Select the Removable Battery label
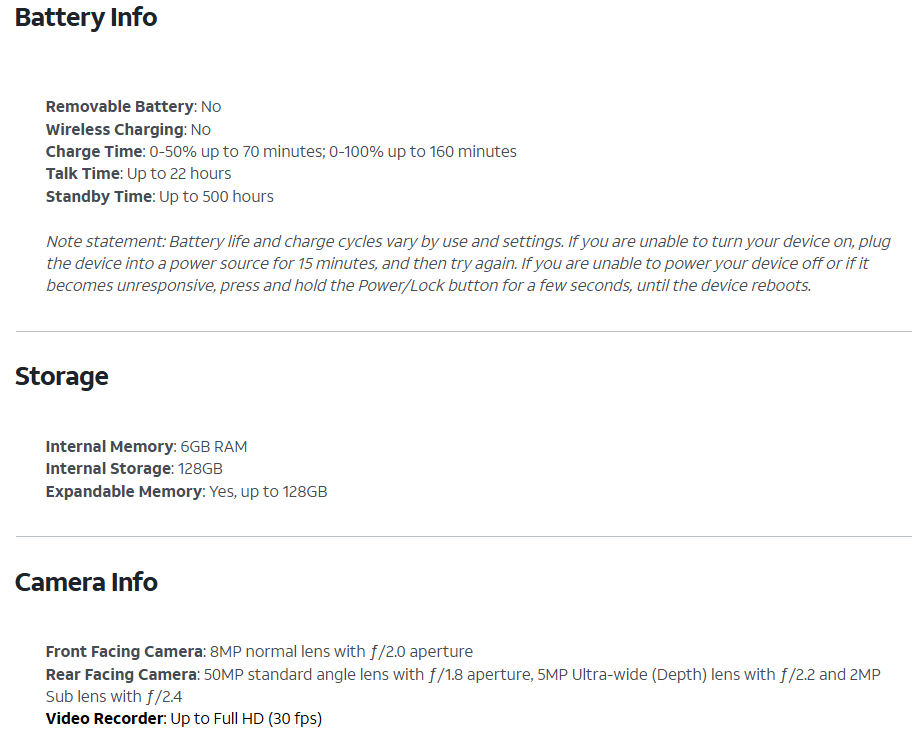Screen dimensions: 916x752 click(x=119, y=106)
